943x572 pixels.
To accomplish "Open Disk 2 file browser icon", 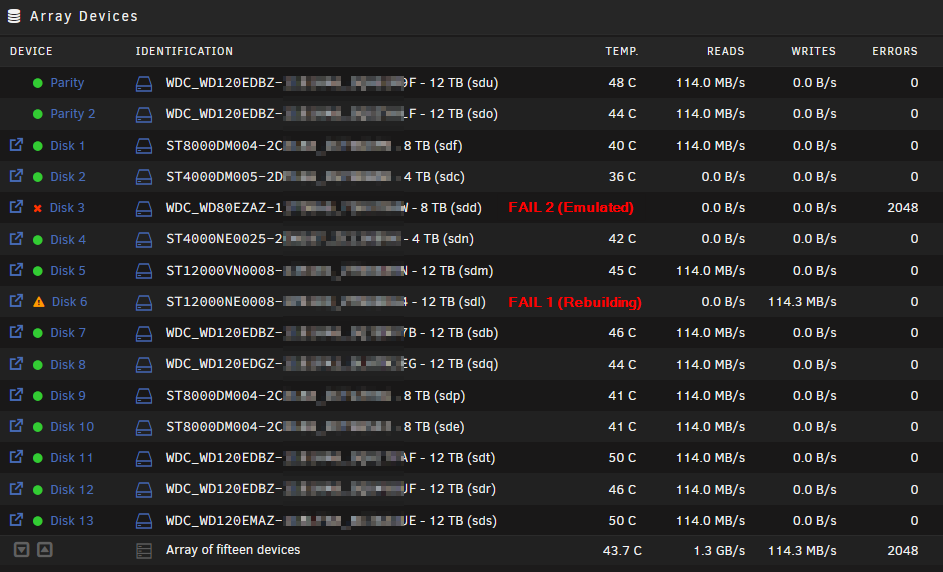I will click(x=16, y=176).
